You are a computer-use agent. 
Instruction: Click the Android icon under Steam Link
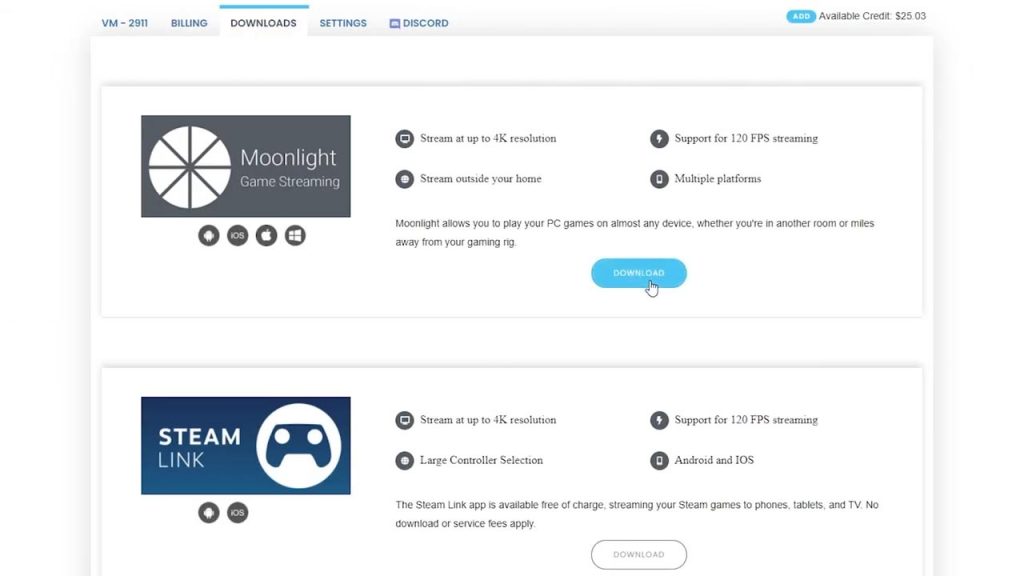tap(208, 513)
